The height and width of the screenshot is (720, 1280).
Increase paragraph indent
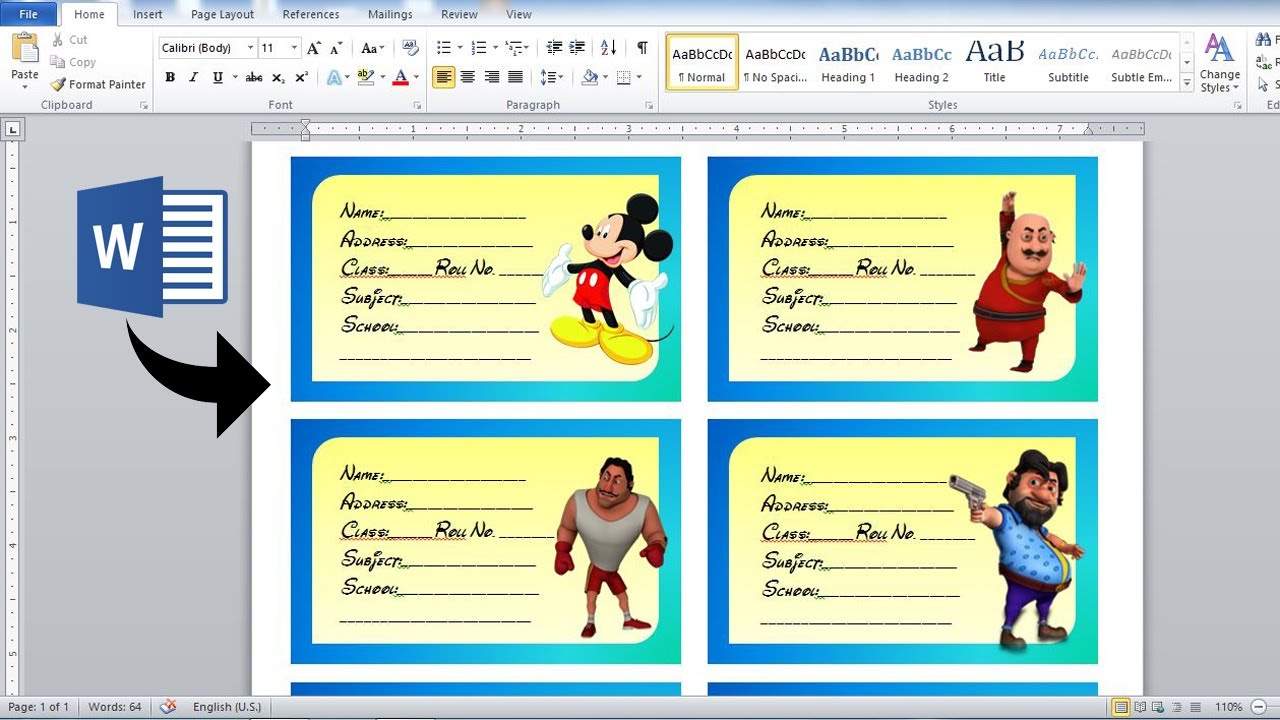pos(577,48)
